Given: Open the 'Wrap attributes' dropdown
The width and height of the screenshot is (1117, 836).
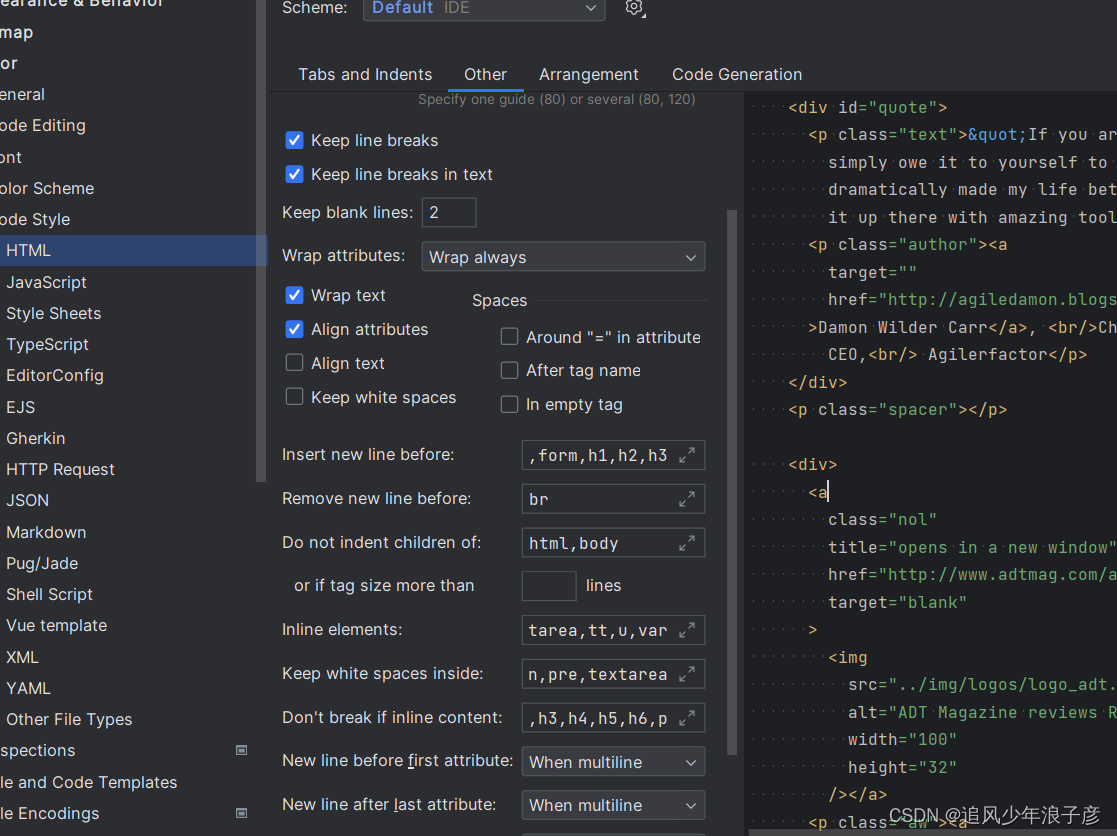Looking at the screenshot, I should (x=563, y=256).
